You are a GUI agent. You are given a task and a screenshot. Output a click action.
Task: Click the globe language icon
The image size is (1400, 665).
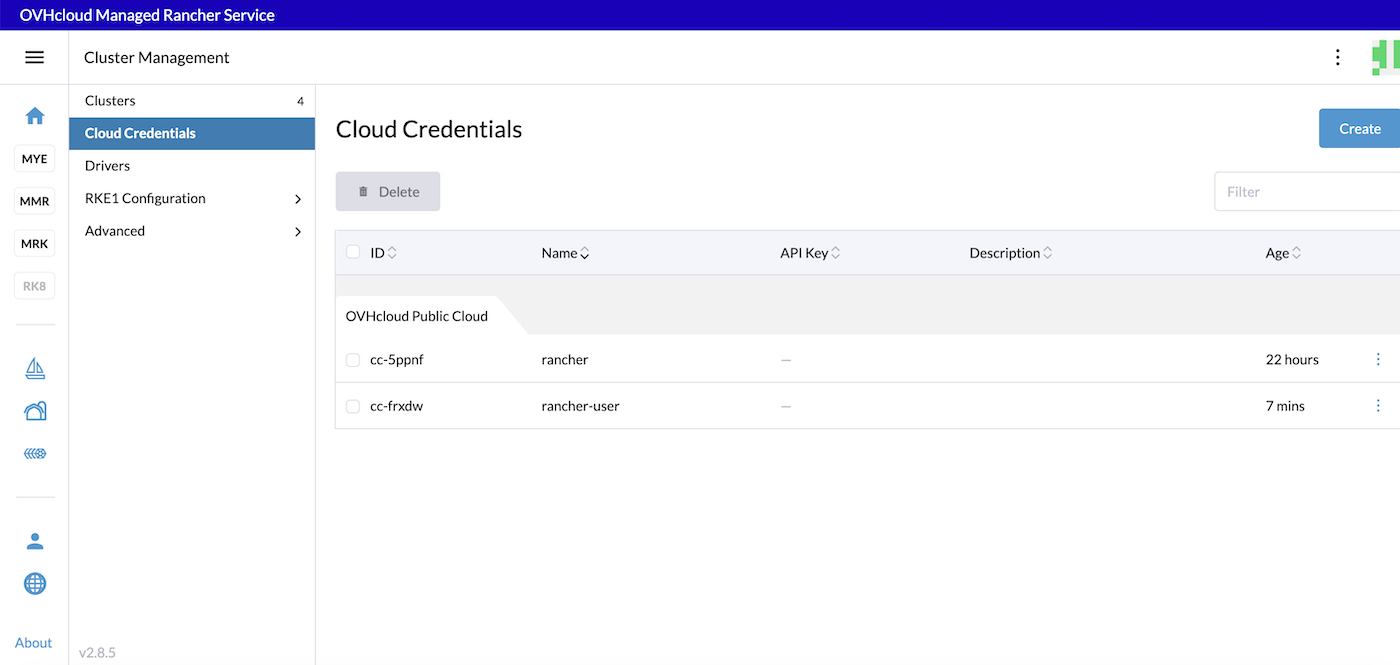pyautogui.click(x=35, y=583)
